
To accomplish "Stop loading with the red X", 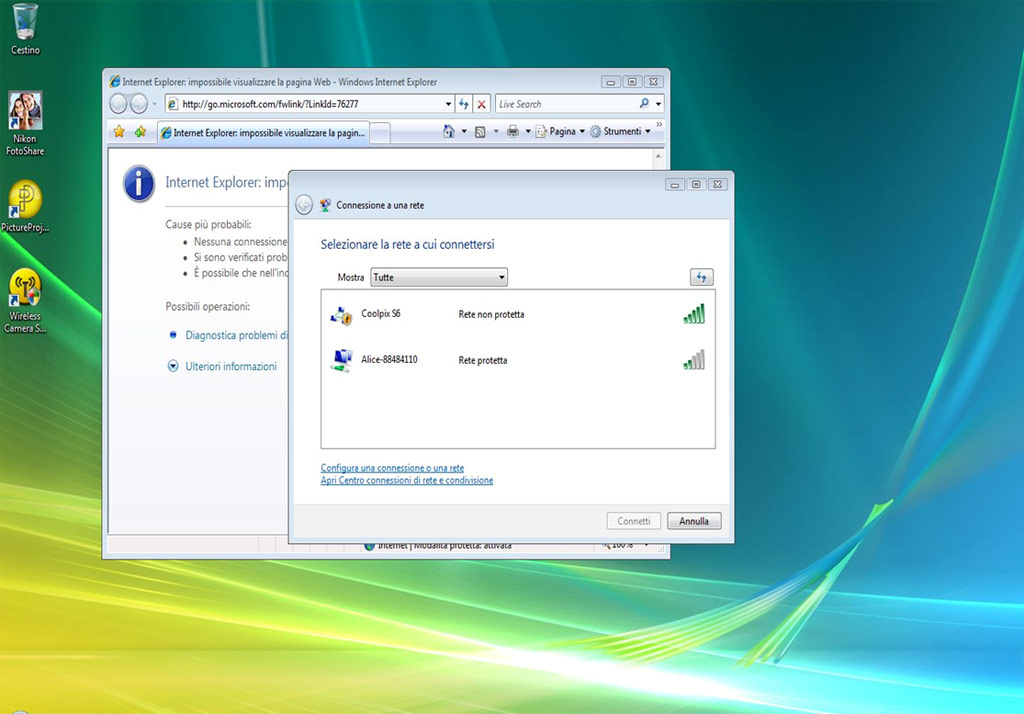I will pos(481,104).
